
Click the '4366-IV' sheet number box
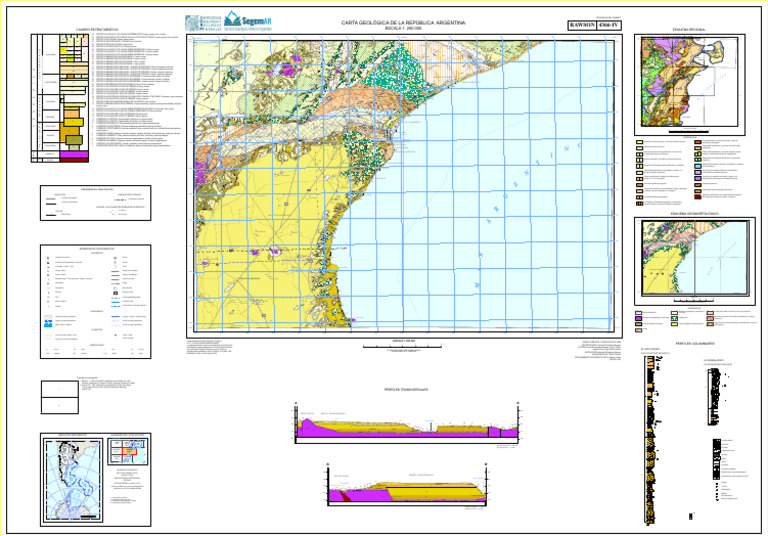pyautogui.click(x=609, y=25)
